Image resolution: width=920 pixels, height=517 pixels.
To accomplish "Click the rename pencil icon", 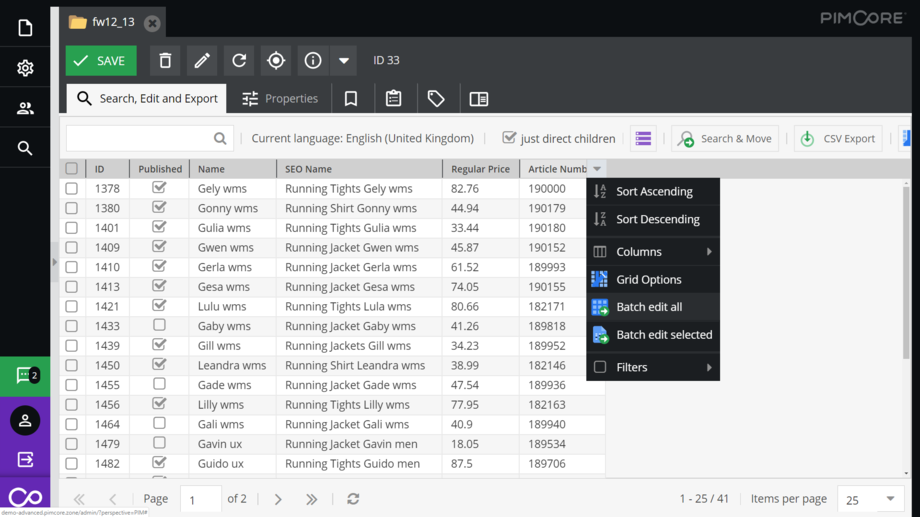I will pyautogui.click(x=202, y=61).
